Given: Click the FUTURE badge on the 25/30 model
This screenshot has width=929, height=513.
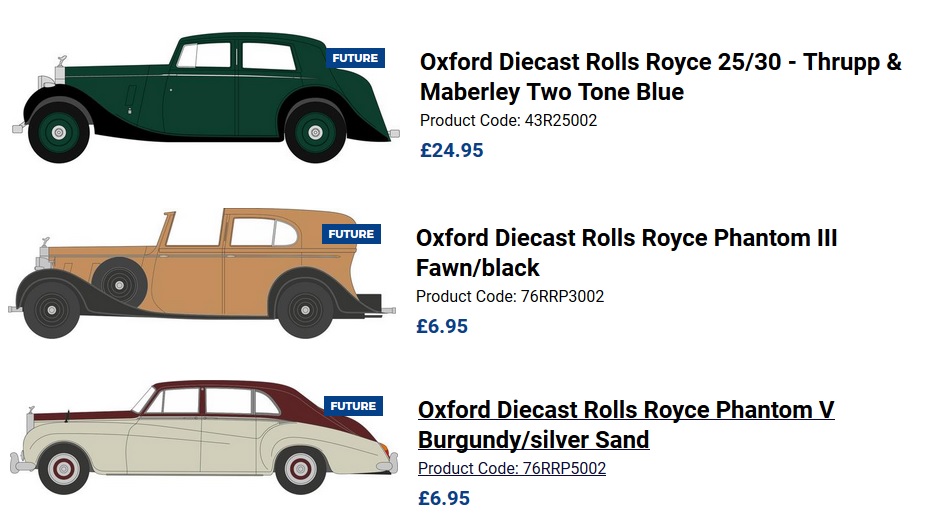Looking at the screenshot, I should pyautogui.click(x=355, y=58).
